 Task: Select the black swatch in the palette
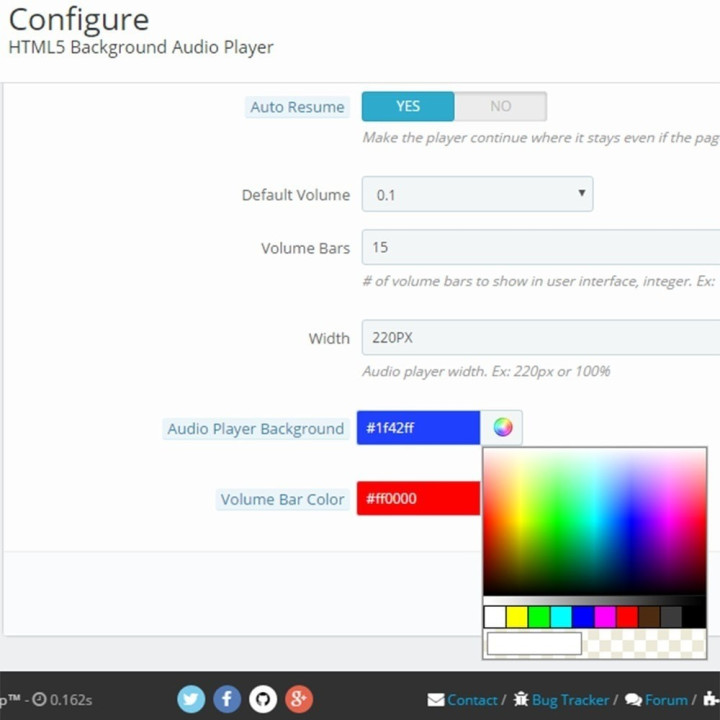pyautogui.click(x=694, y=617)
